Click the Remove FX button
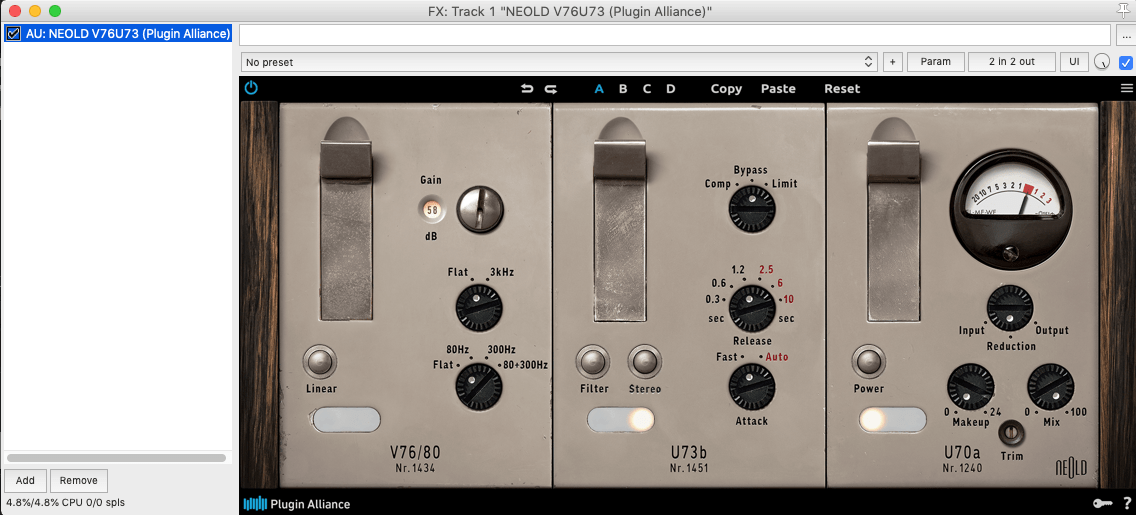 click(x=79, y=481)
